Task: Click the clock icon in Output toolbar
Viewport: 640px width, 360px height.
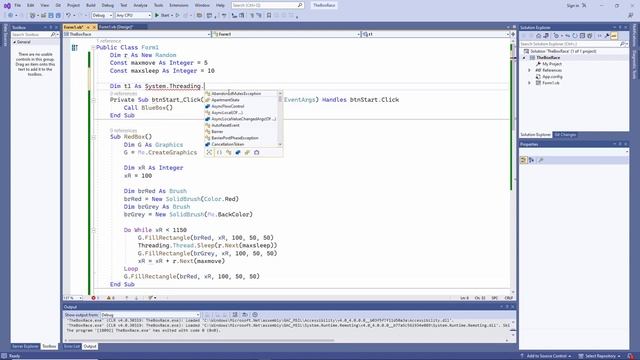Action: coord(255,315)
